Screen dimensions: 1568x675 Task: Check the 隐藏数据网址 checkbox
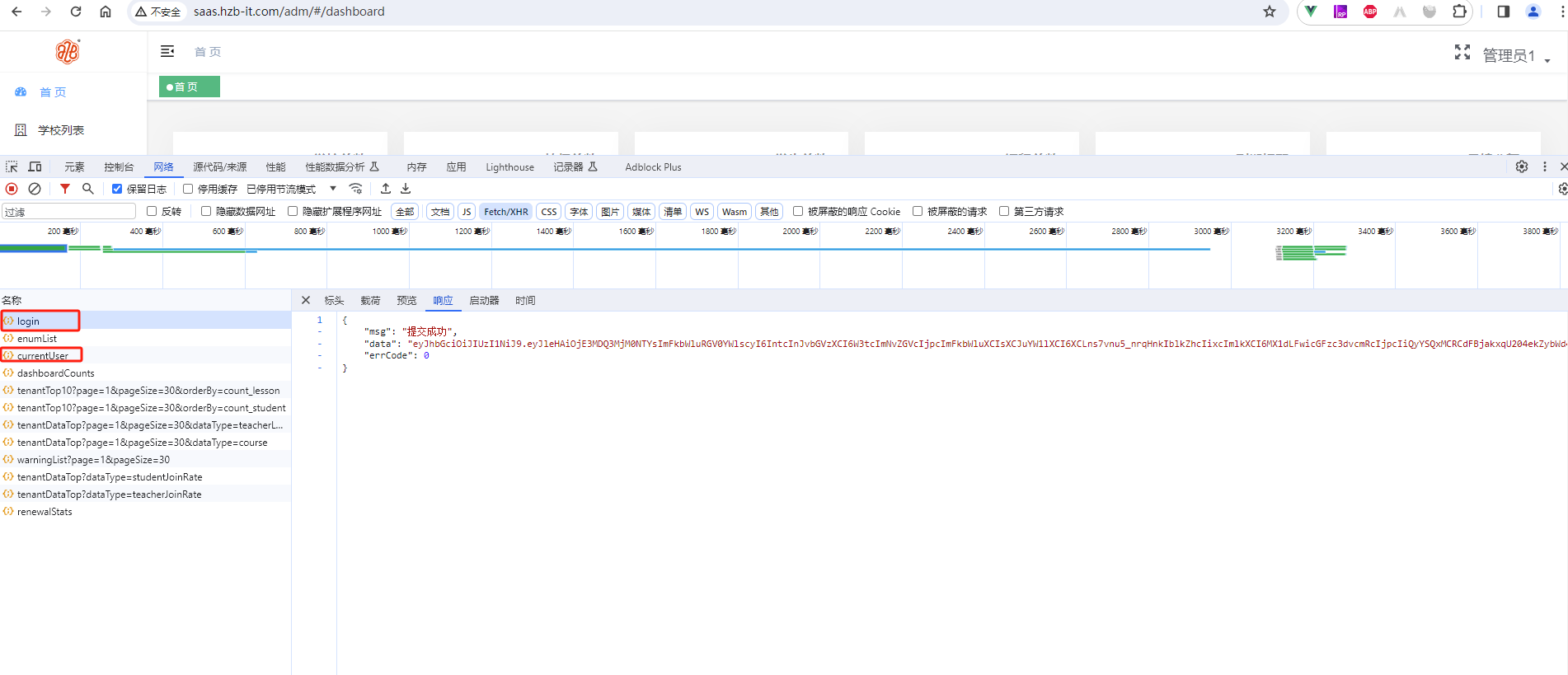206,211
